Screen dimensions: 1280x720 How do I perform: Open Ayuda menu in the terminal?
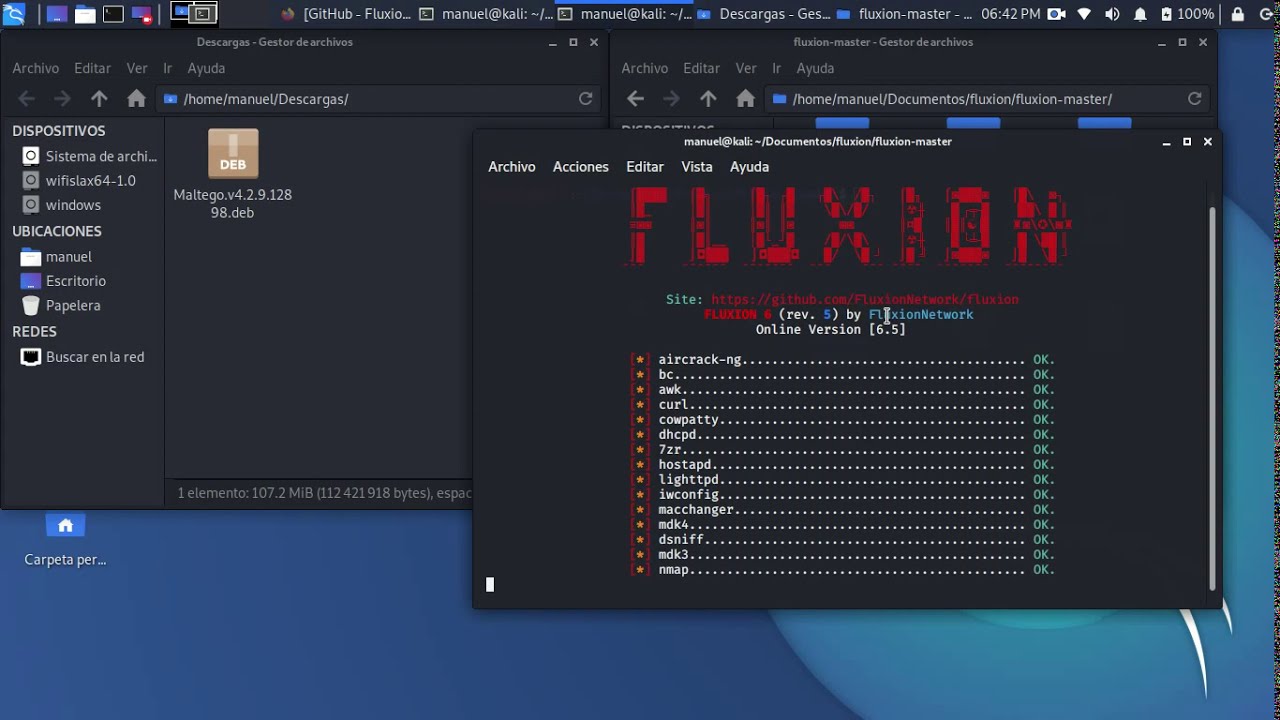(x=749, y=167)
